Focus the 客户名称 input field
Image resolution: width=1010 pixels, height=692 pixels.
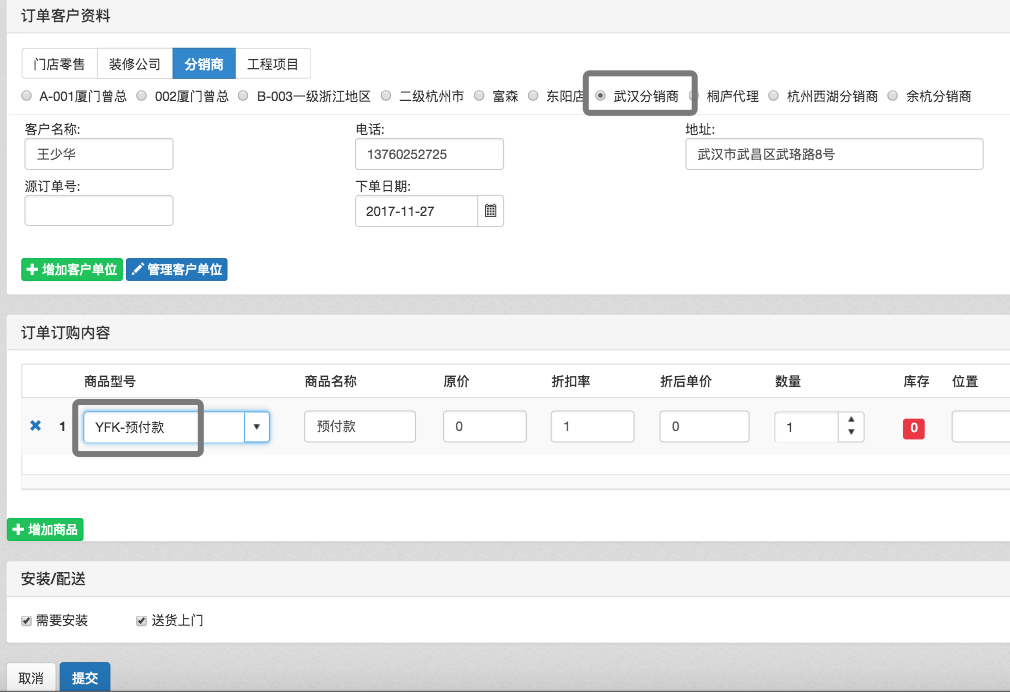99,154
